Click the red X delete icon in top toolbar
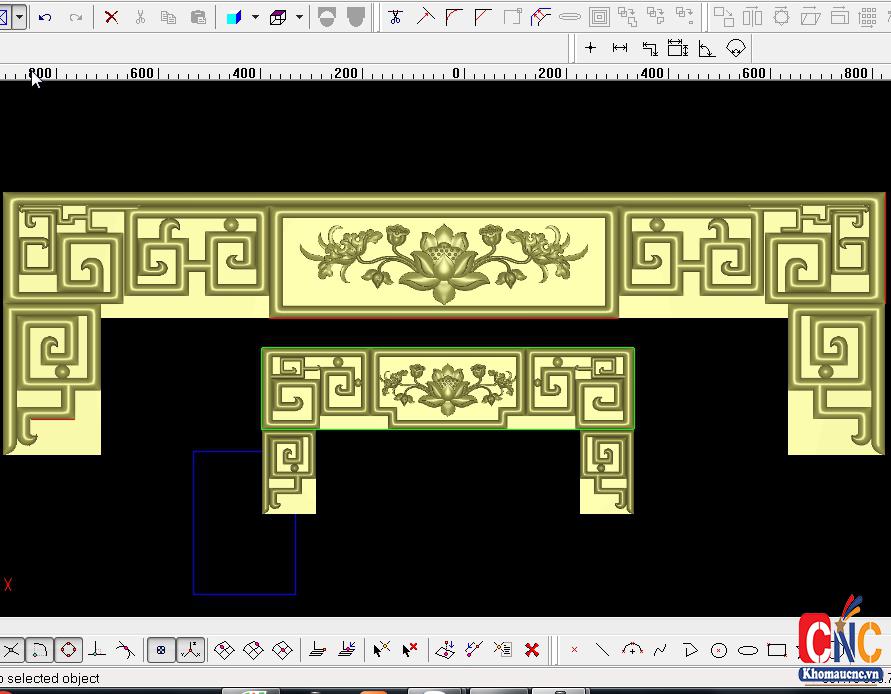The width and height of the screenshot is (891, 694). [111, 17]
